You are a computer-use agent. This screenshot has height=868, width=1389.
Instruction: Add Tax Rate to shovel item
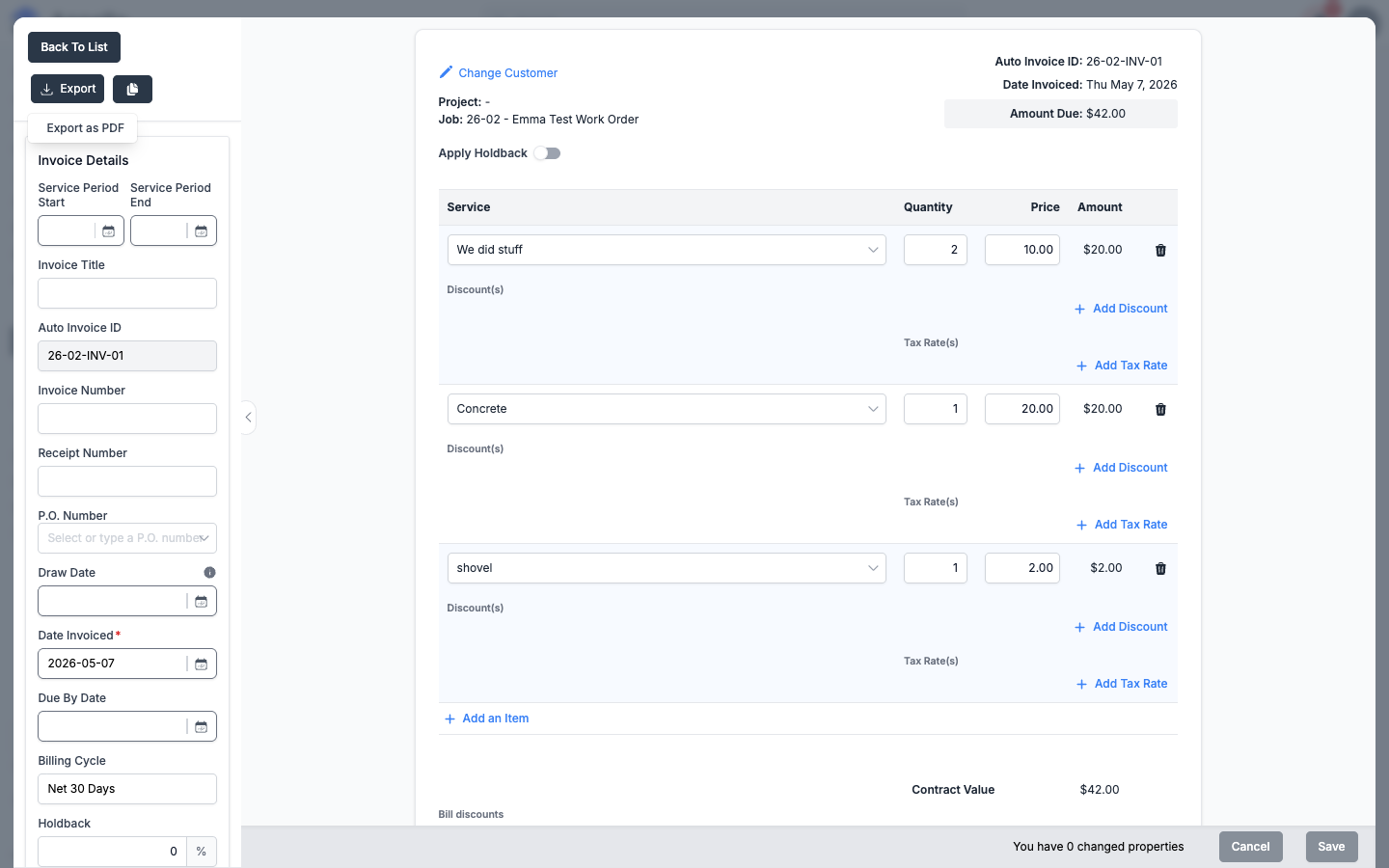(x=1122, y=684)
